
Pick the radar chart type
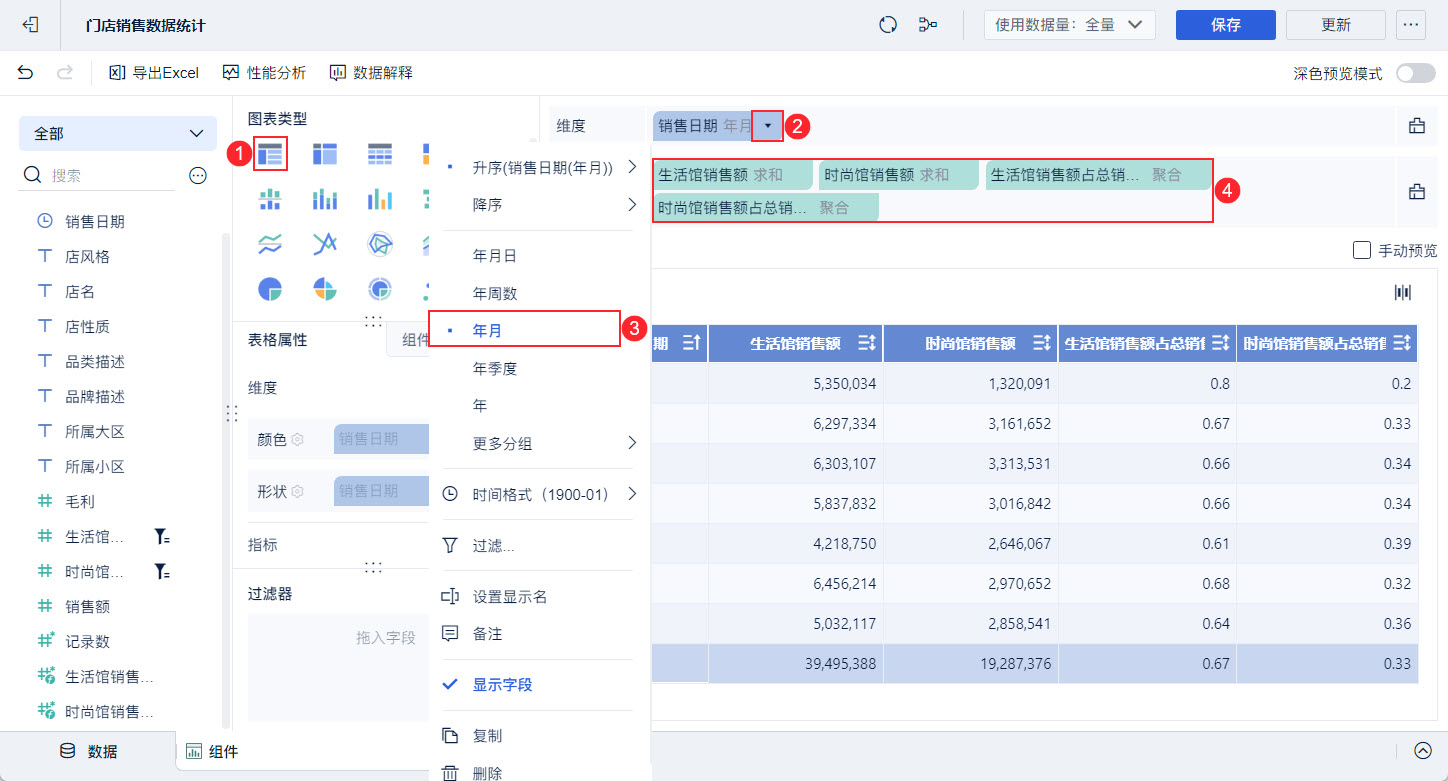(x=380, y=243)
